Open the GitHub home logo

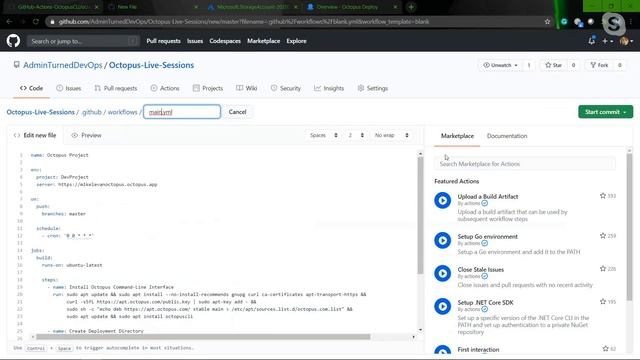[13, 41]
